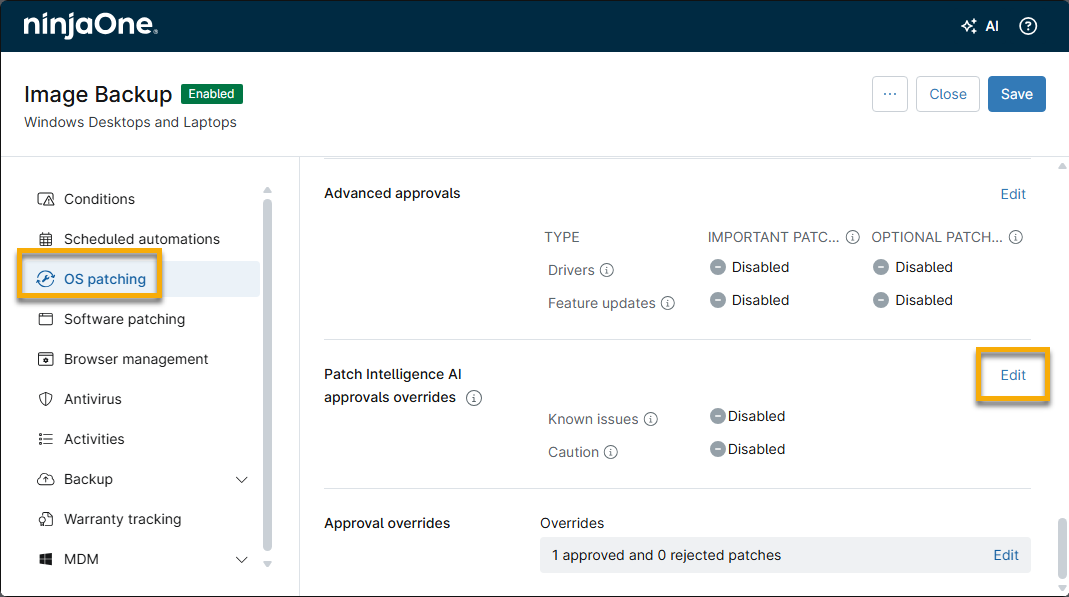The width and height of the screenshot is (1069, 597).
Task: Click the Approval overrides heading
Action: coord(387,523)
